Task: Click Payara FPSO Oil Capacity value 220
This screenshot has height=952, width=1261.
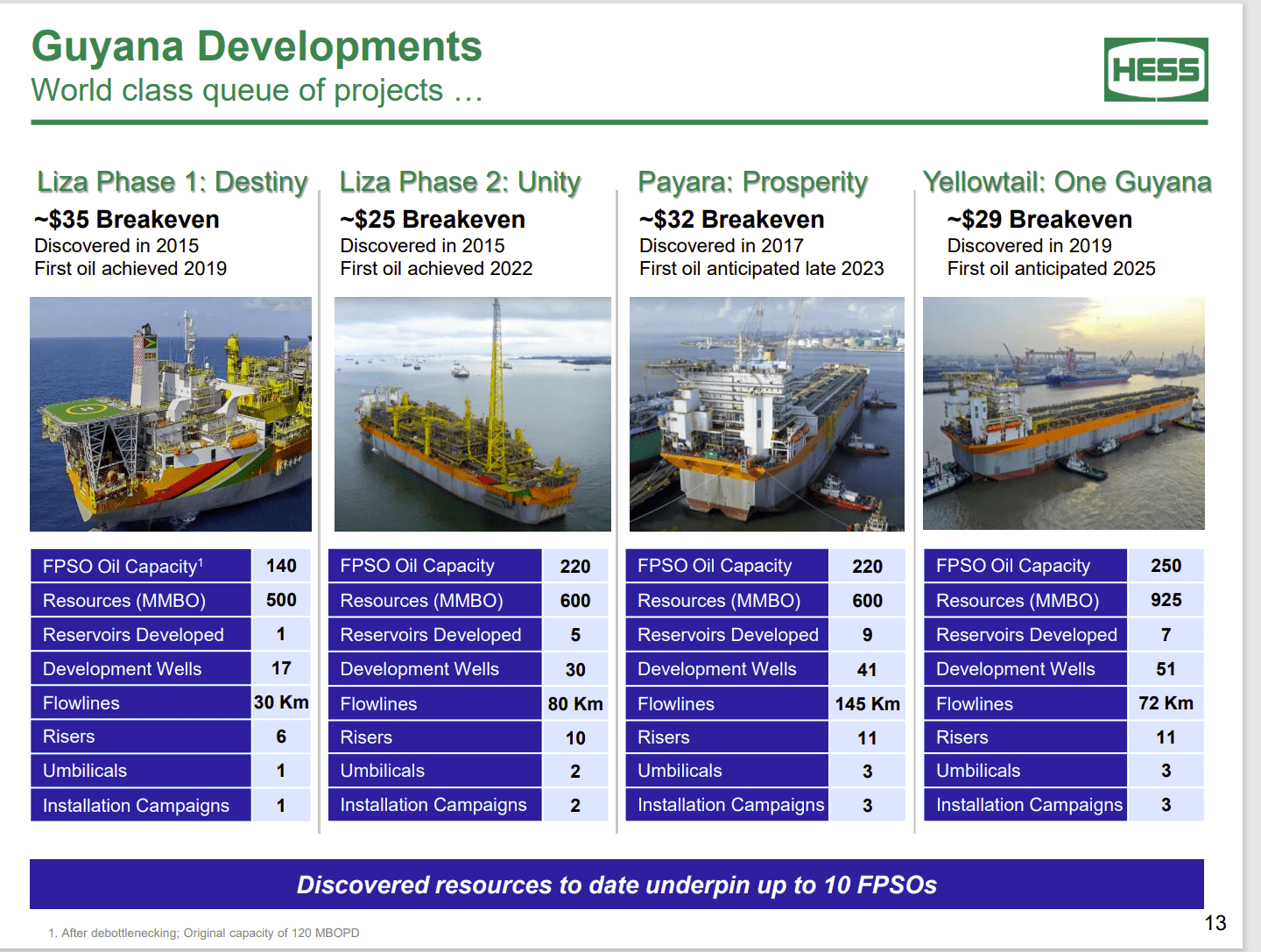Action: [867, 567]
